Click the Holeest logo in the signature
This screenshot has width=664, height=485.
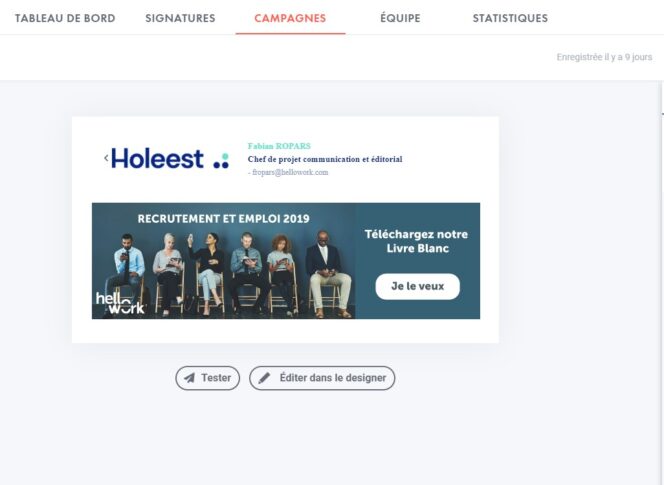157,159
